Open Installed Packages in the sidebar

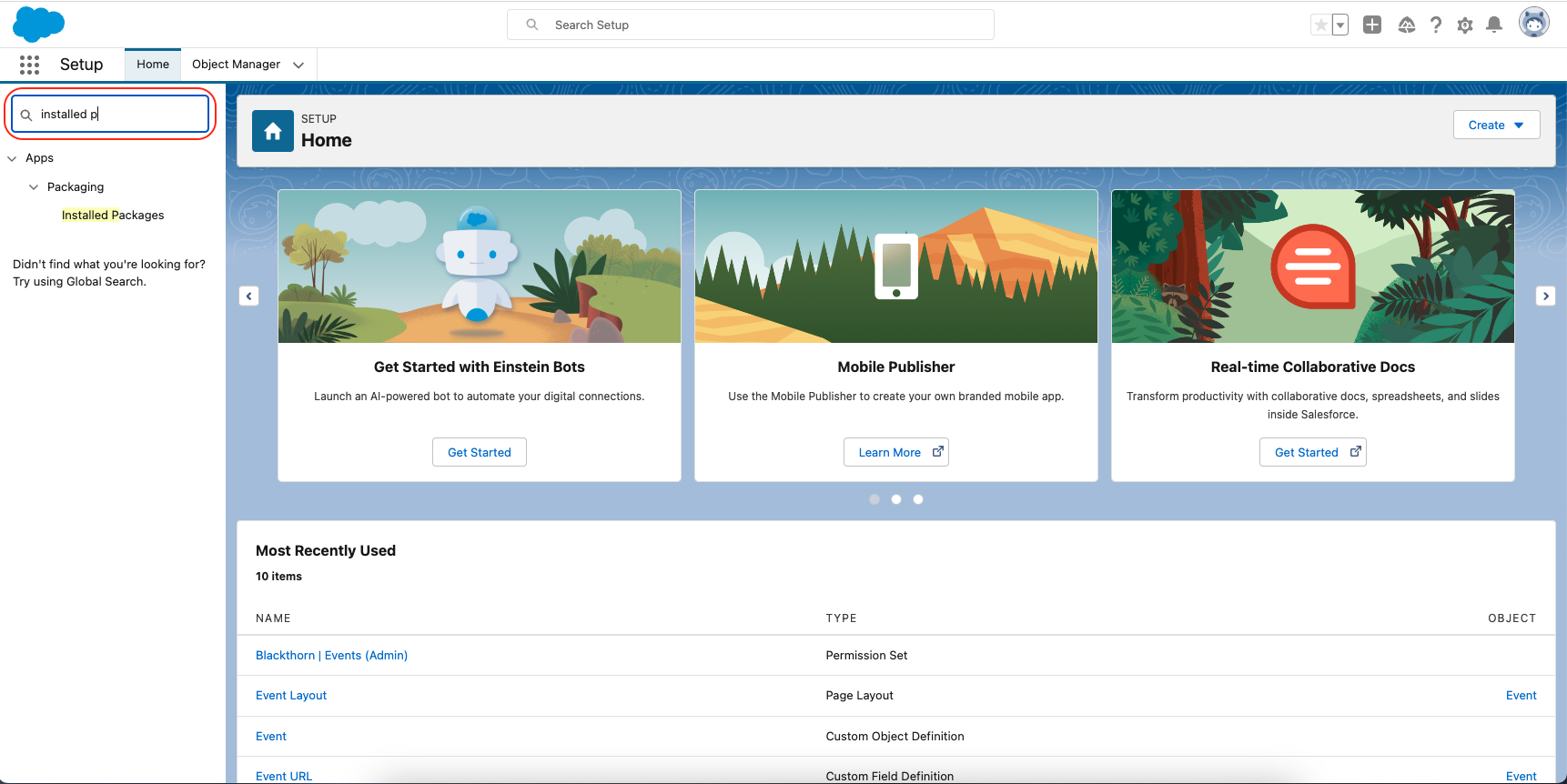(x=113, y=216)
